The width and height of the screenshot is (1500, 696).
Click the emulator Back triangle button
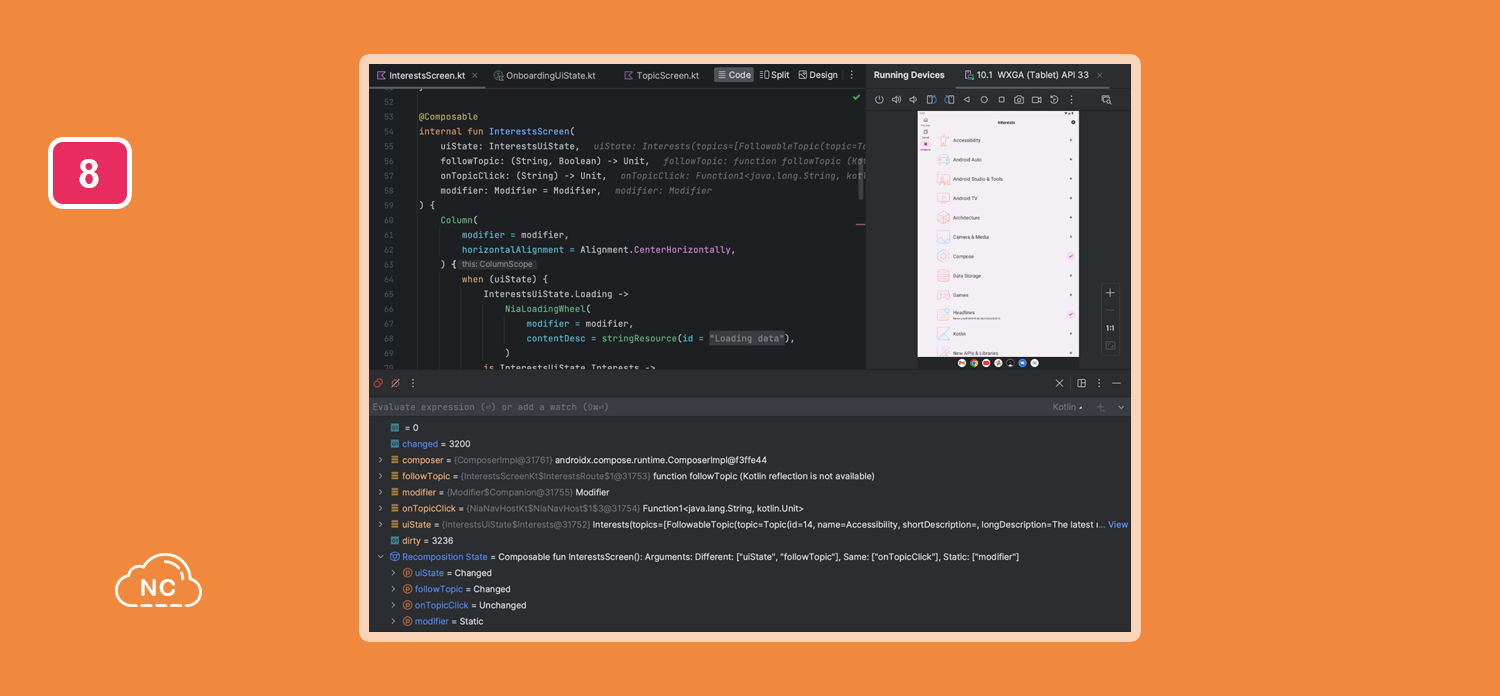(966, 100)
